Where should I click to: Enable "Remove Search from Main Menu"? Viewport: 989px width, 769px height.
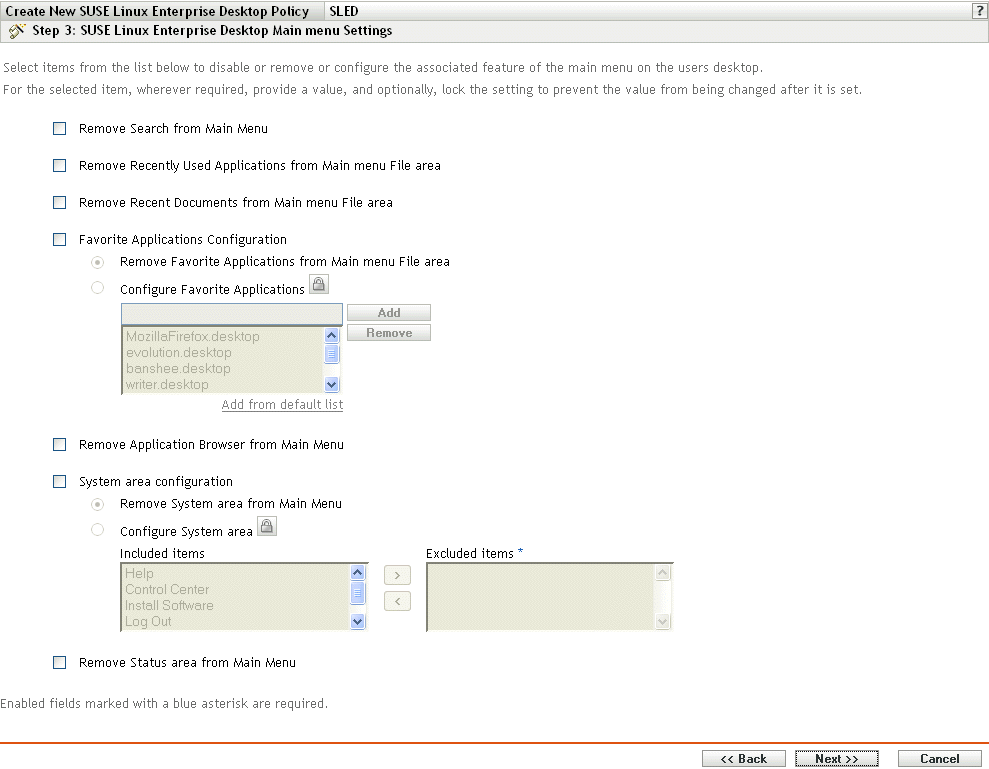tap(59, 128)
